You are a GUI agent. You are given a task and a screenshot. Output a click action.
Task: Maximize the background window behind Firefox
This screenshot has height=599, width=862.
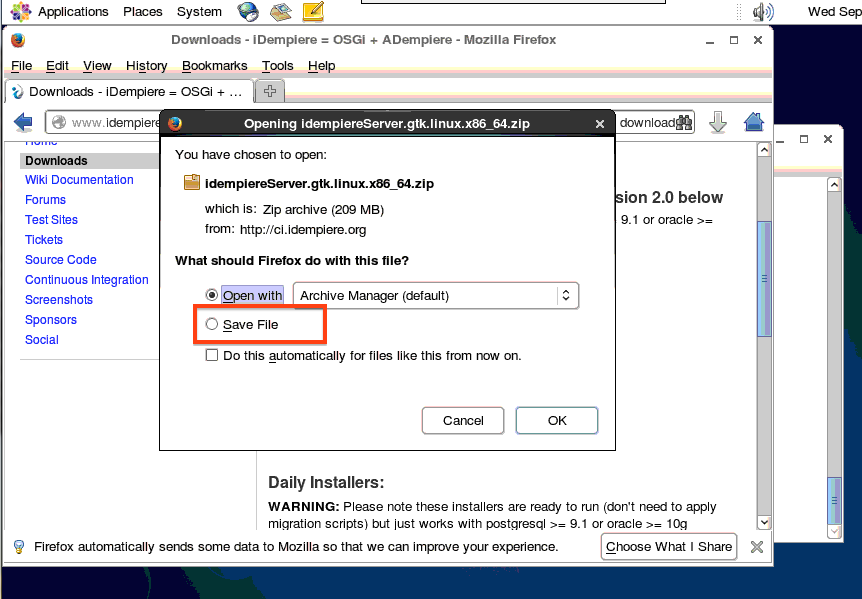[804, 140]
